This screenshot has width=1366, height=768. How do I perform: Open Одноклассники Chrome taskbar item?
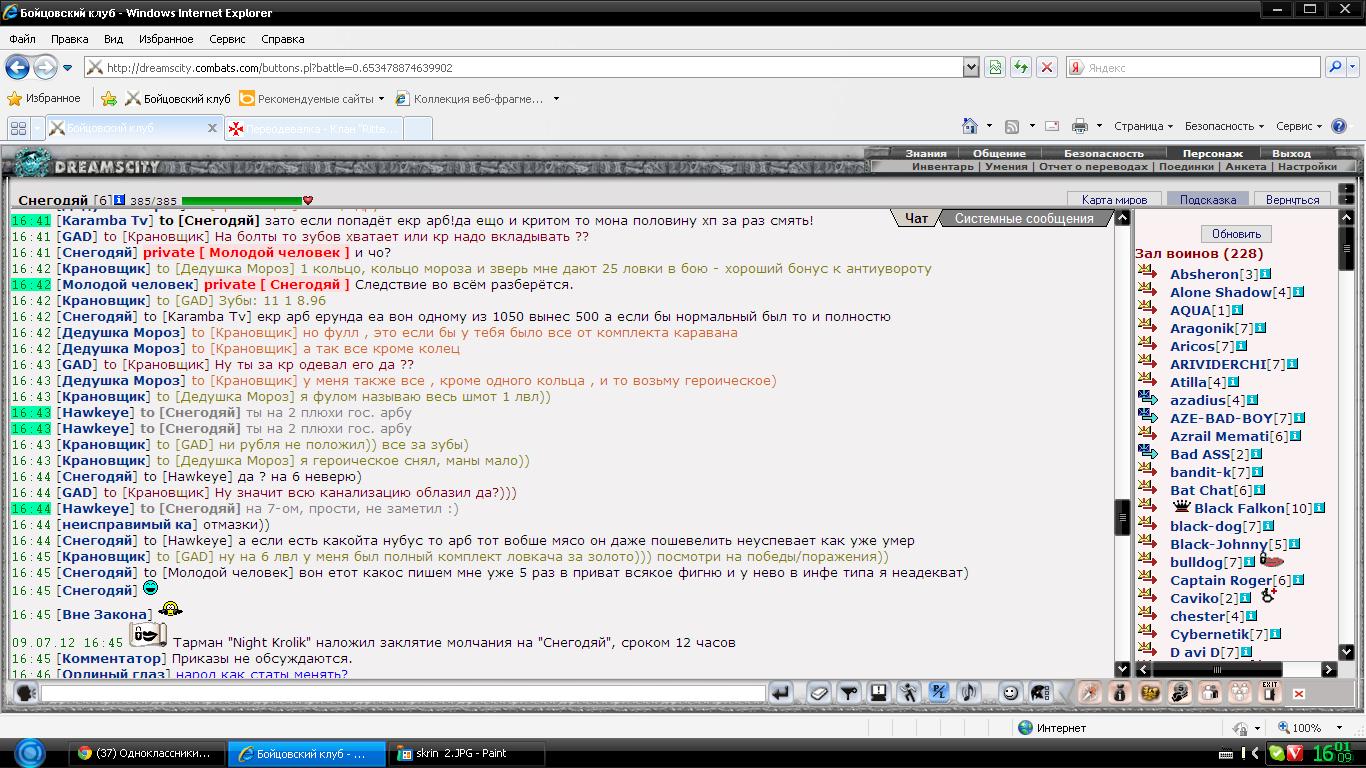pos(147,753)
